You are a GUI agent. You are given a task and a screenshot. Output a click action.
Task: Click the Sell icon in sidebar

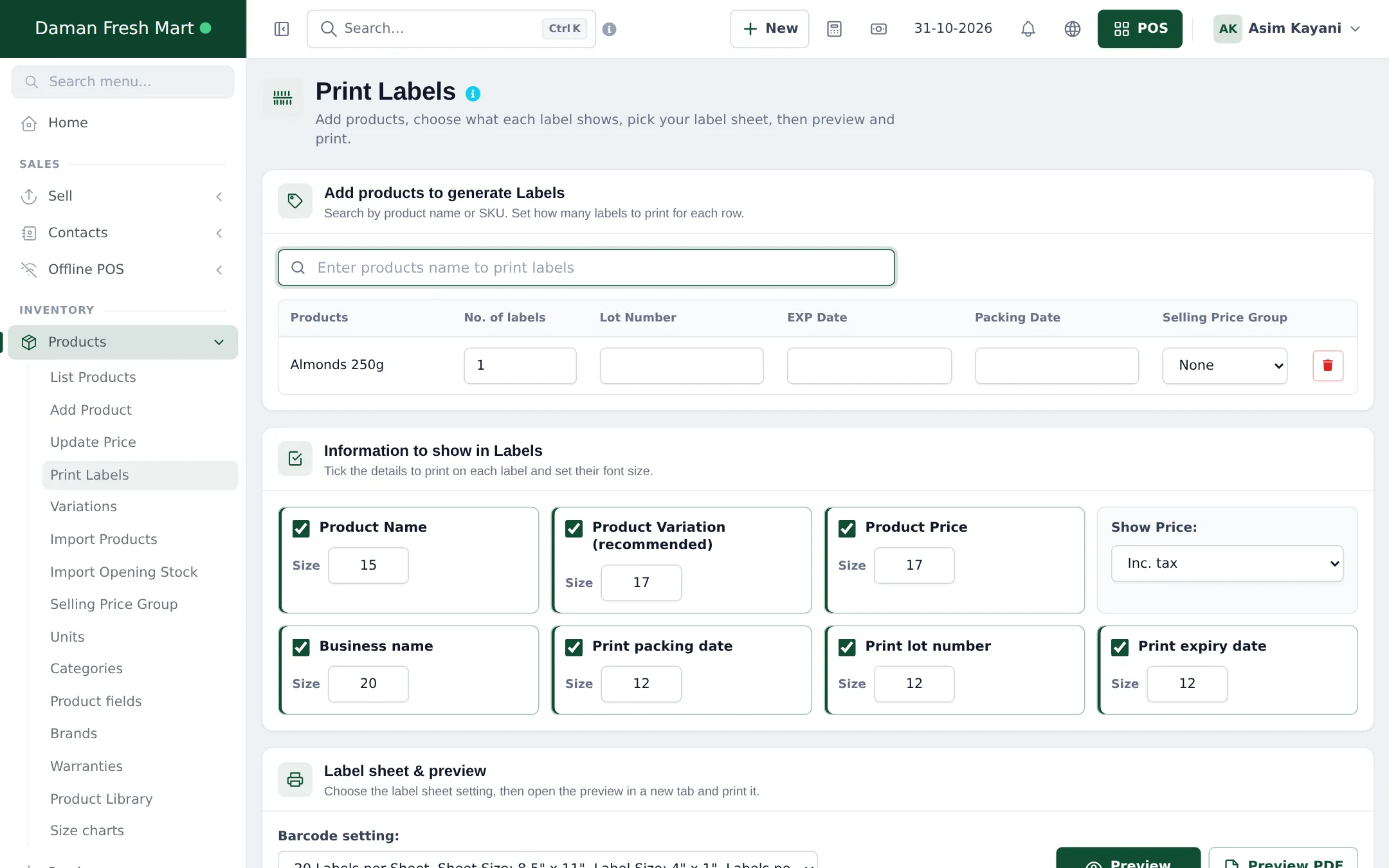(x=29, y=196)
